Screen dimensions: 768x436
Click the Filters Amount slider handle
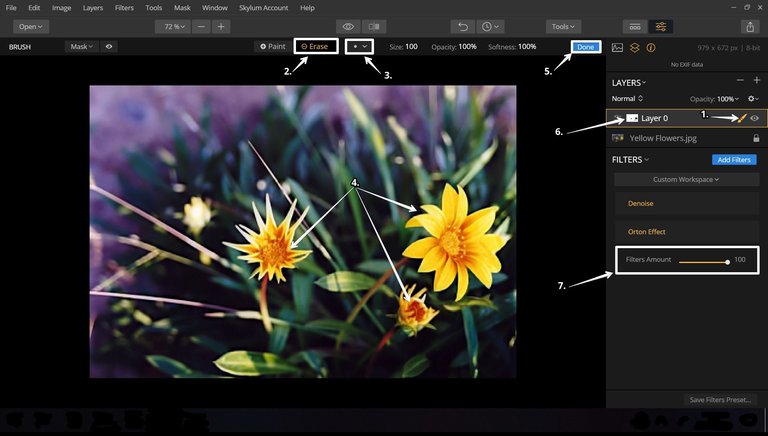tap(728, 262)
